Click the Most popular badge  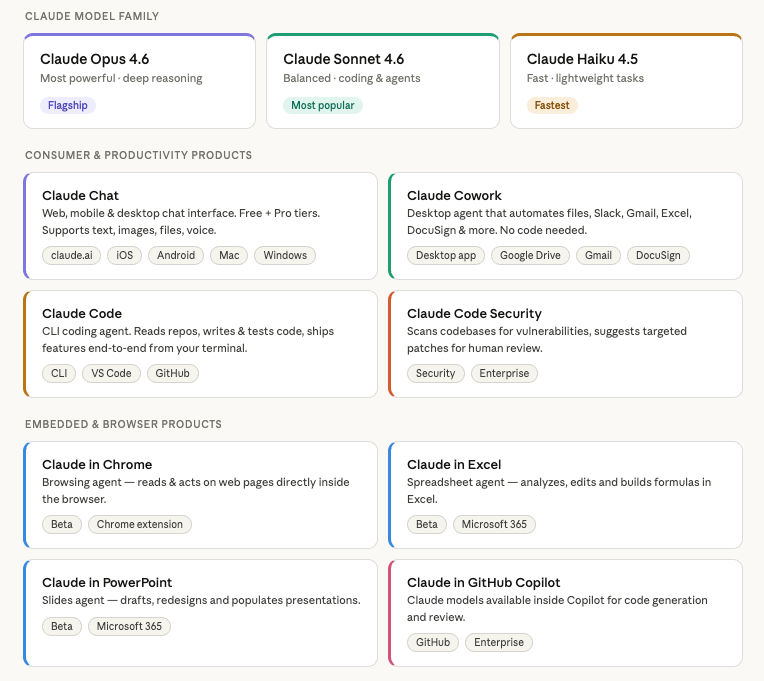(323, 105)
